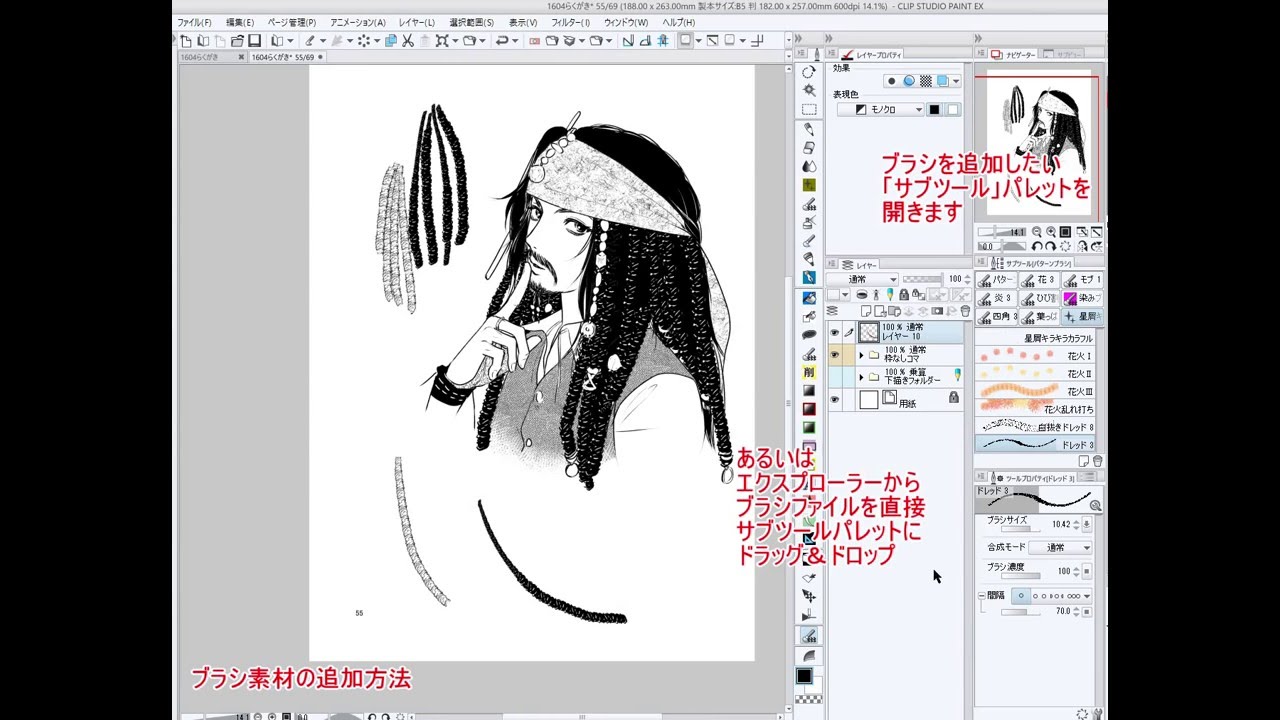Select the rectangle selection marquee tool

(809, 110)
